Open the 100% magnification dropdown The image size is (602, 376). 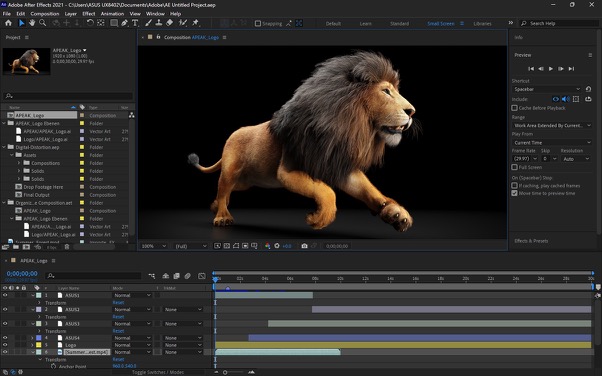(x=154, y=246)
